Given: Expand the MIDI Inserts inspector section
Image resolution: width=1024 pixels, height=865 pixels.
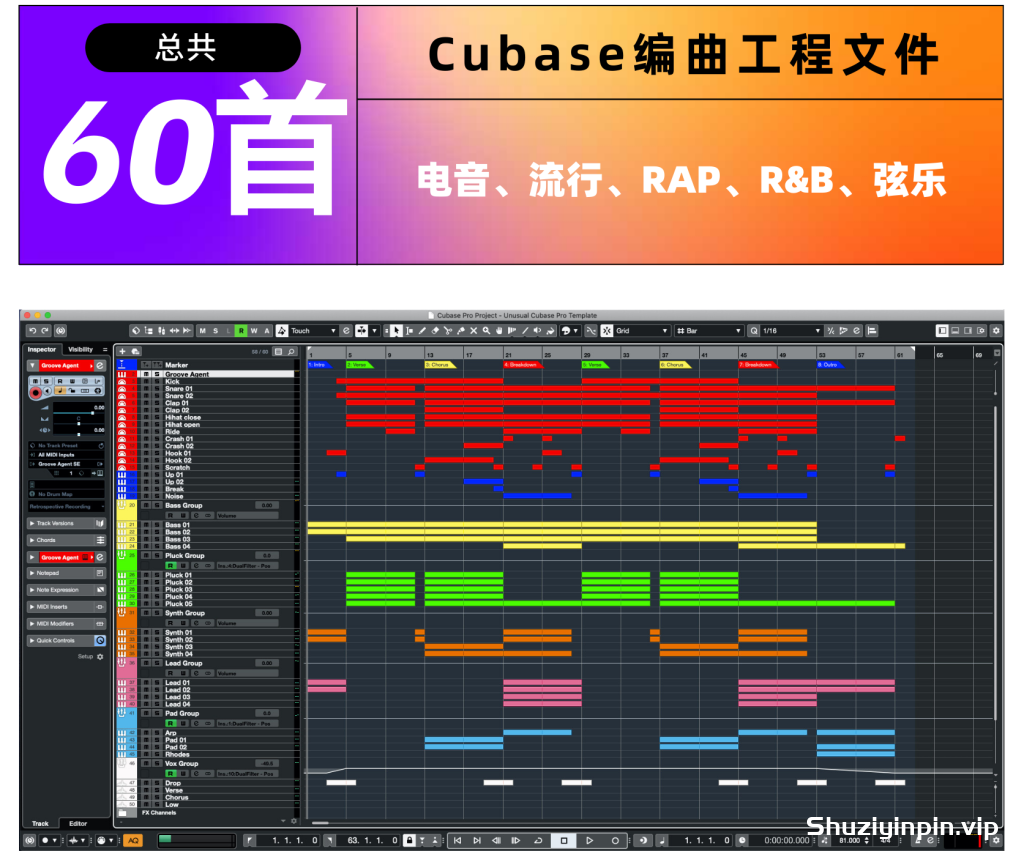Looking at the screenshot, I should 67,607.
